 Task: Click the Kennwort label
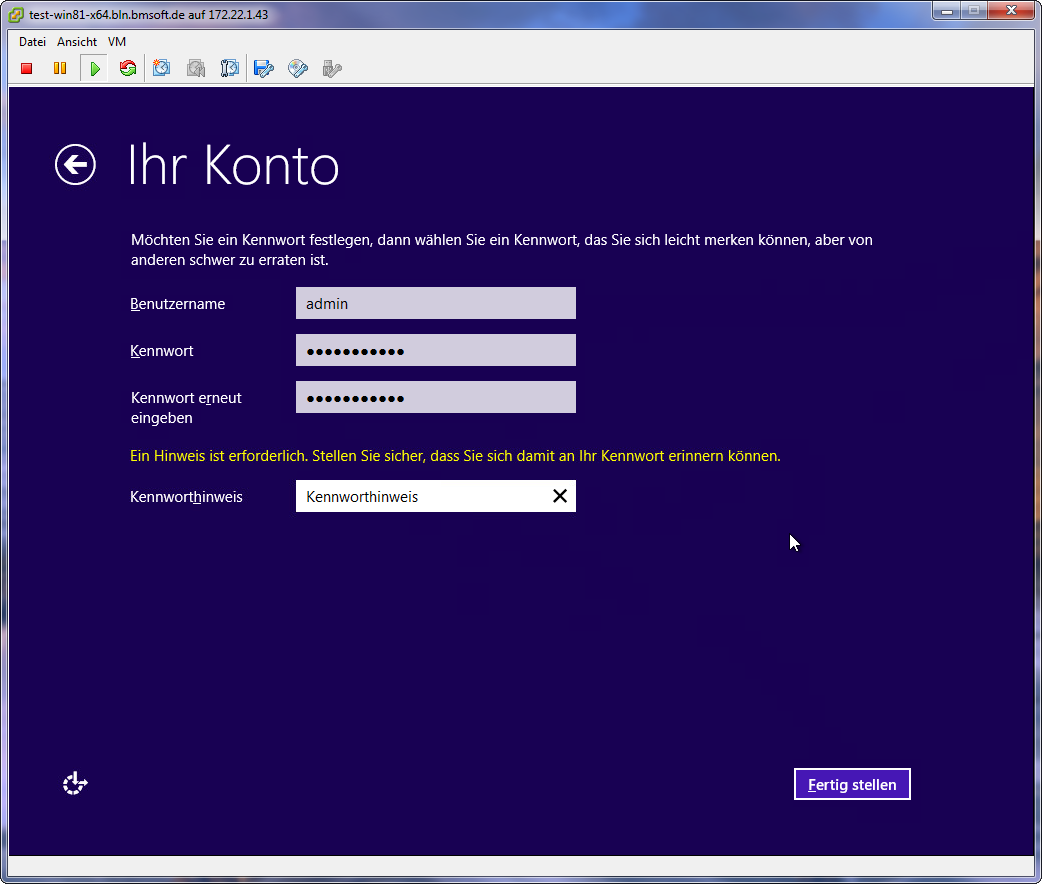tap(161, 351)
